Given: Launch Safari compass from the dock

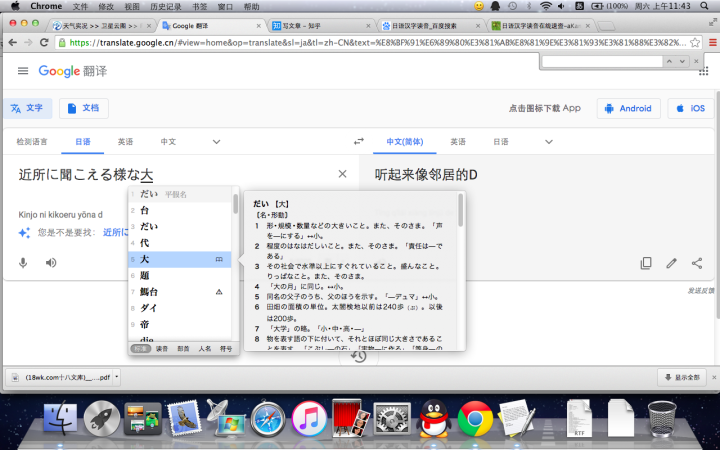Looking at the screenshot, I should coord(268,418).
